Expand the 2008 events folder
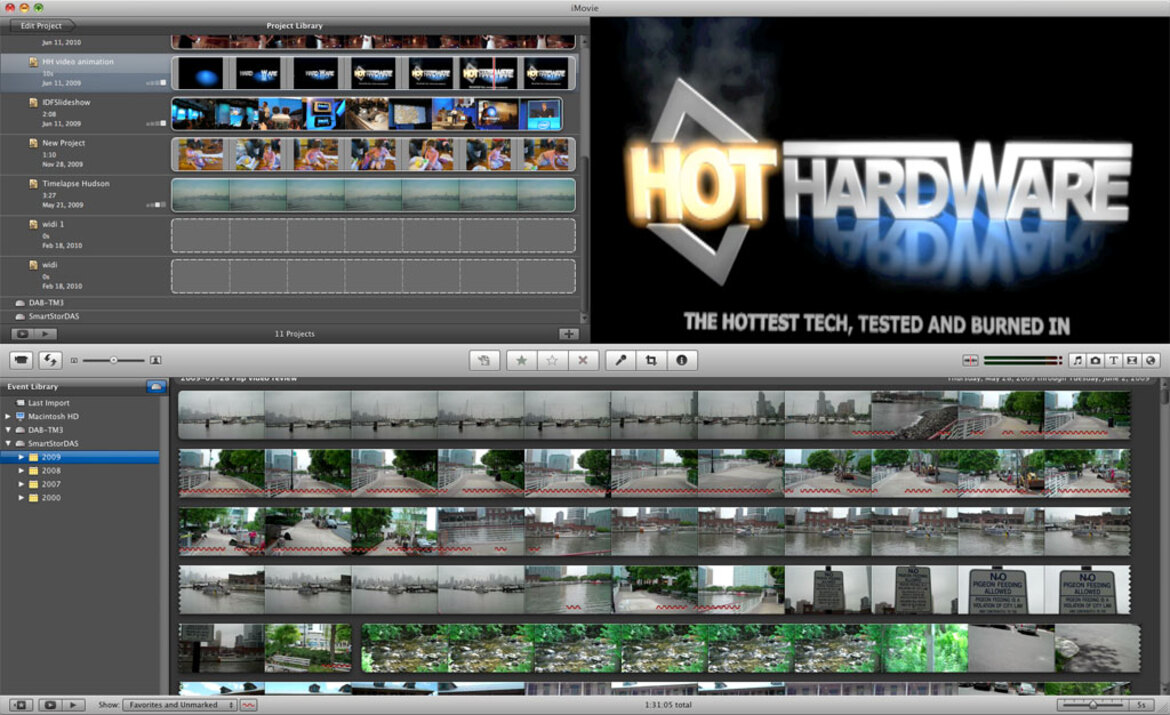 (21, 470)
